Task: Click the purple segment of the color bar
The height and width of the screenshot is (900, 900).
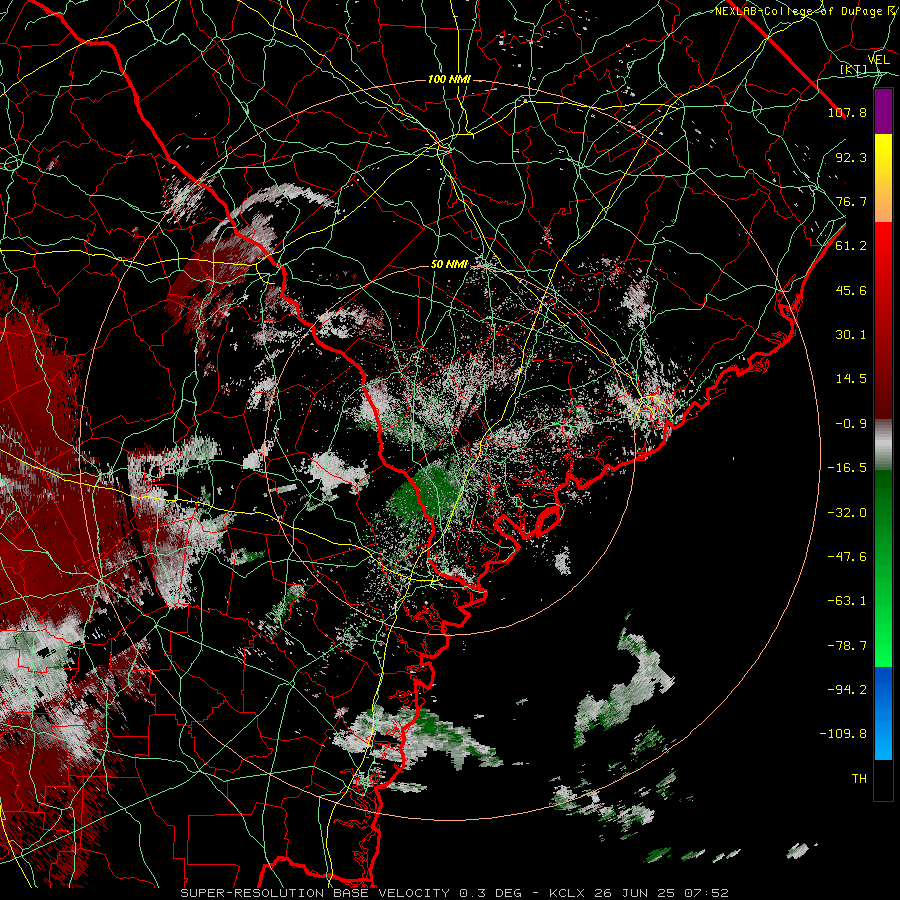Action: point(883,112)
